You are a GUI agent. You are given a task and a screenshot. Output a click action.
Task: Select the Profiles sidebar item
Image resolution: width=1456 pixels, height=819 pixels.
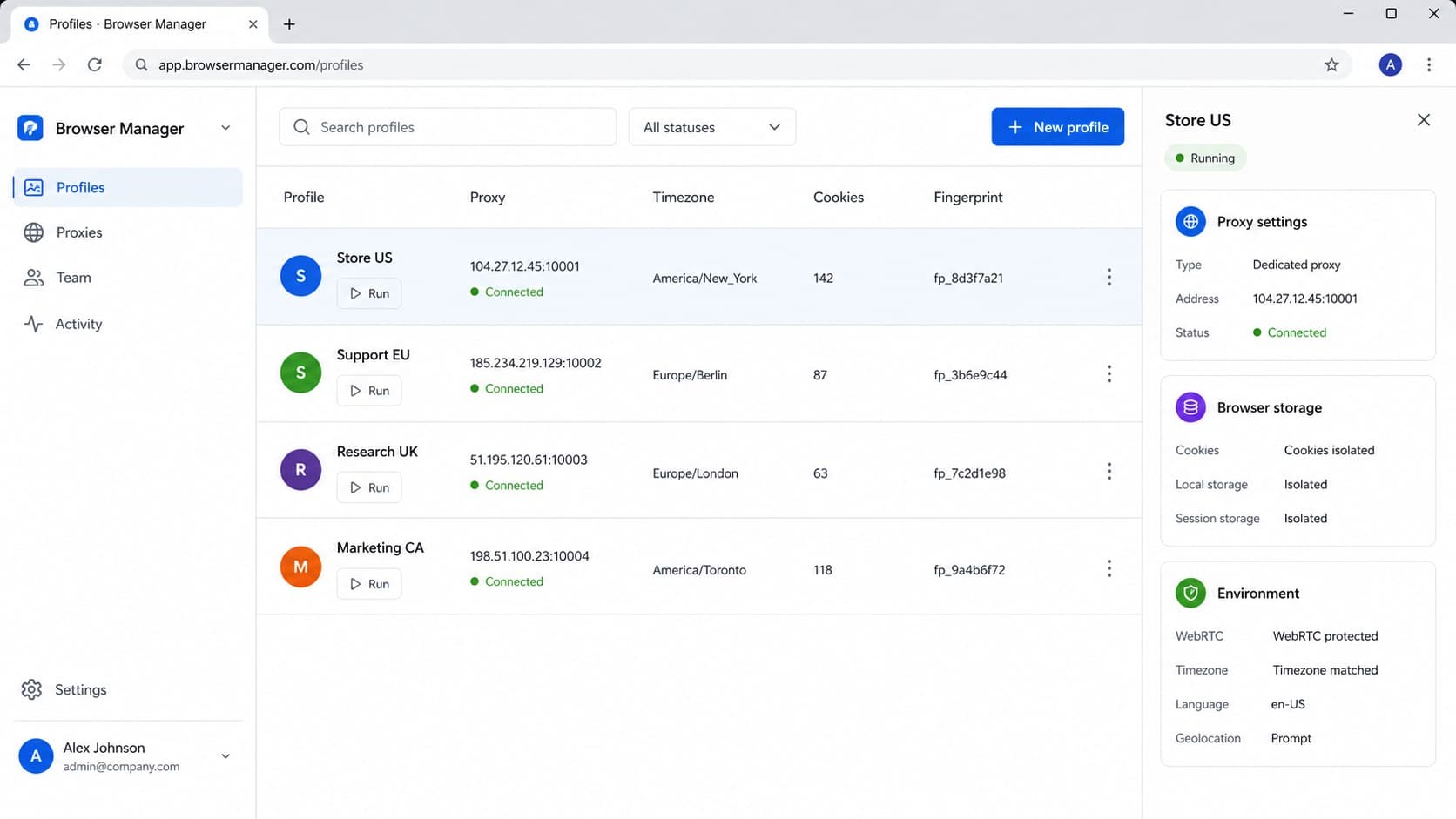(128, 187)
